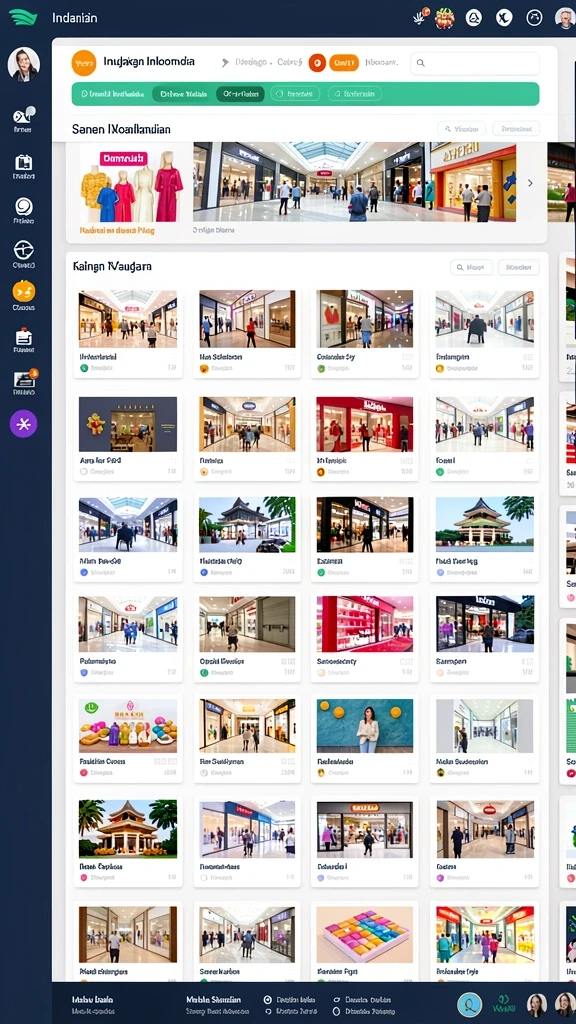576x1024 pixels.
Task: Select the first radio button in the footer
Action: [x=267, y=1000]
